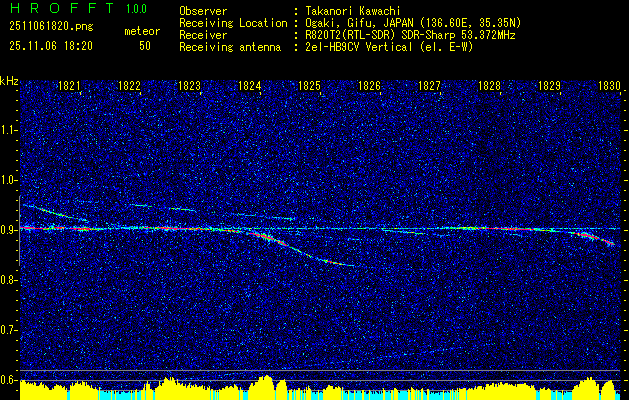The width and height of the screenshot is (629, 400).
Task: Click the 1.0 kHz axis label
Action: point(8,180)
